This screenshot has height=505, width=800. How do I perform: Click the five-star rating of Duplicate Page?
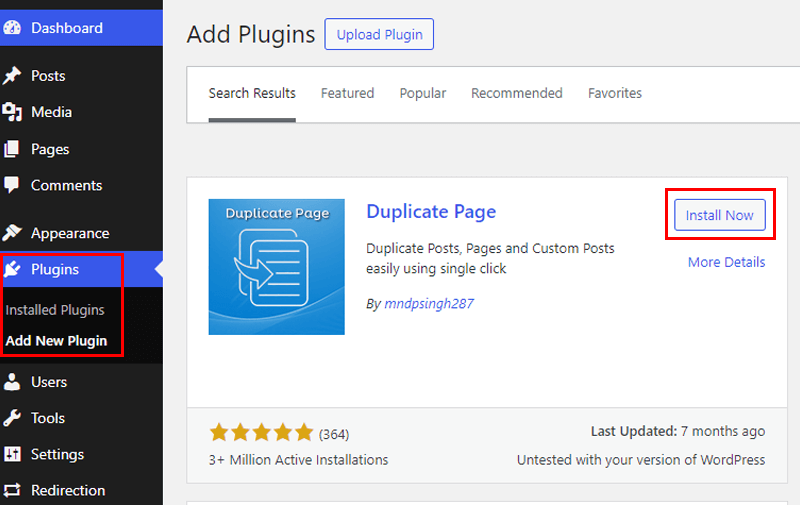[x=261, y=432]
